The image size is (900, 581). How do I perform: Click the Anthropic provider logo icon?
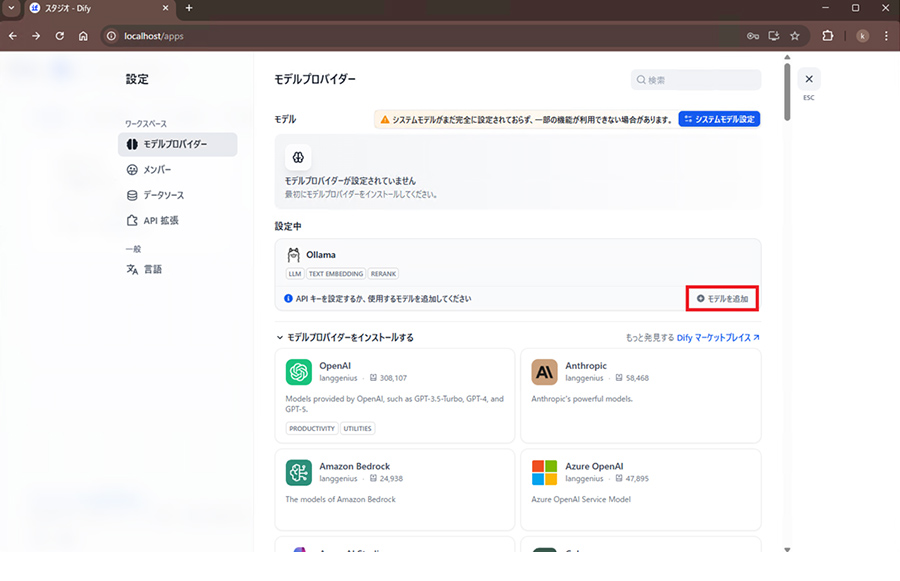point(544,372)
